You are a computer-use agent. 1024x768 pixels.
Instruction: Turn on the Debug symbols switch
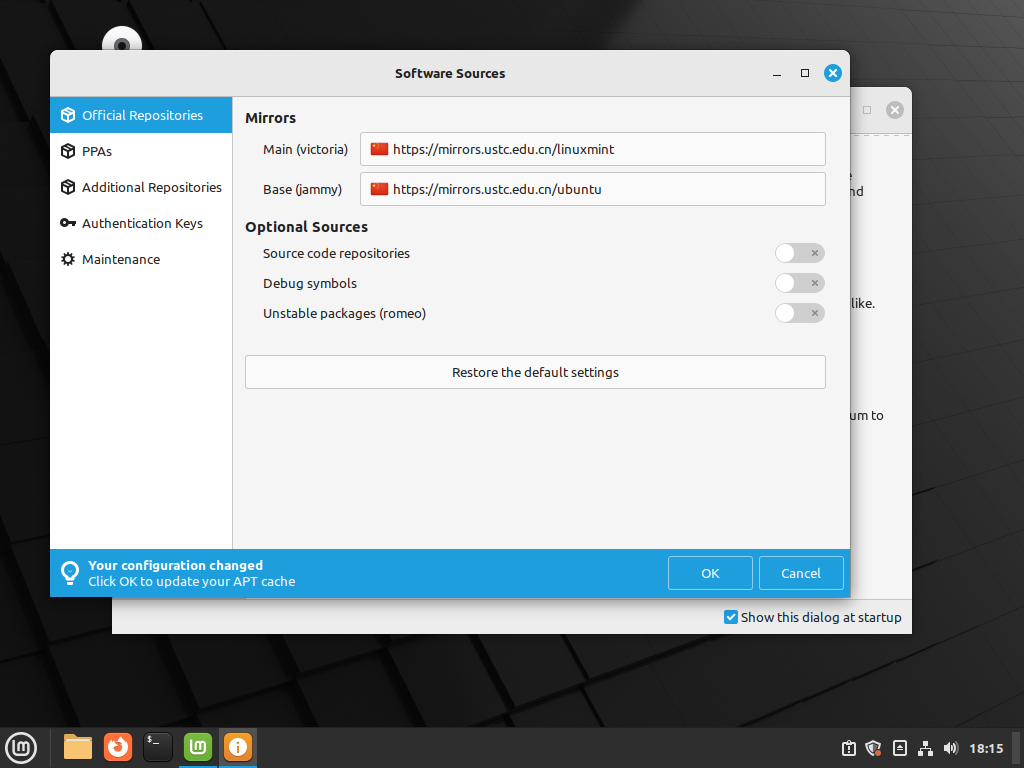(799, 283)
